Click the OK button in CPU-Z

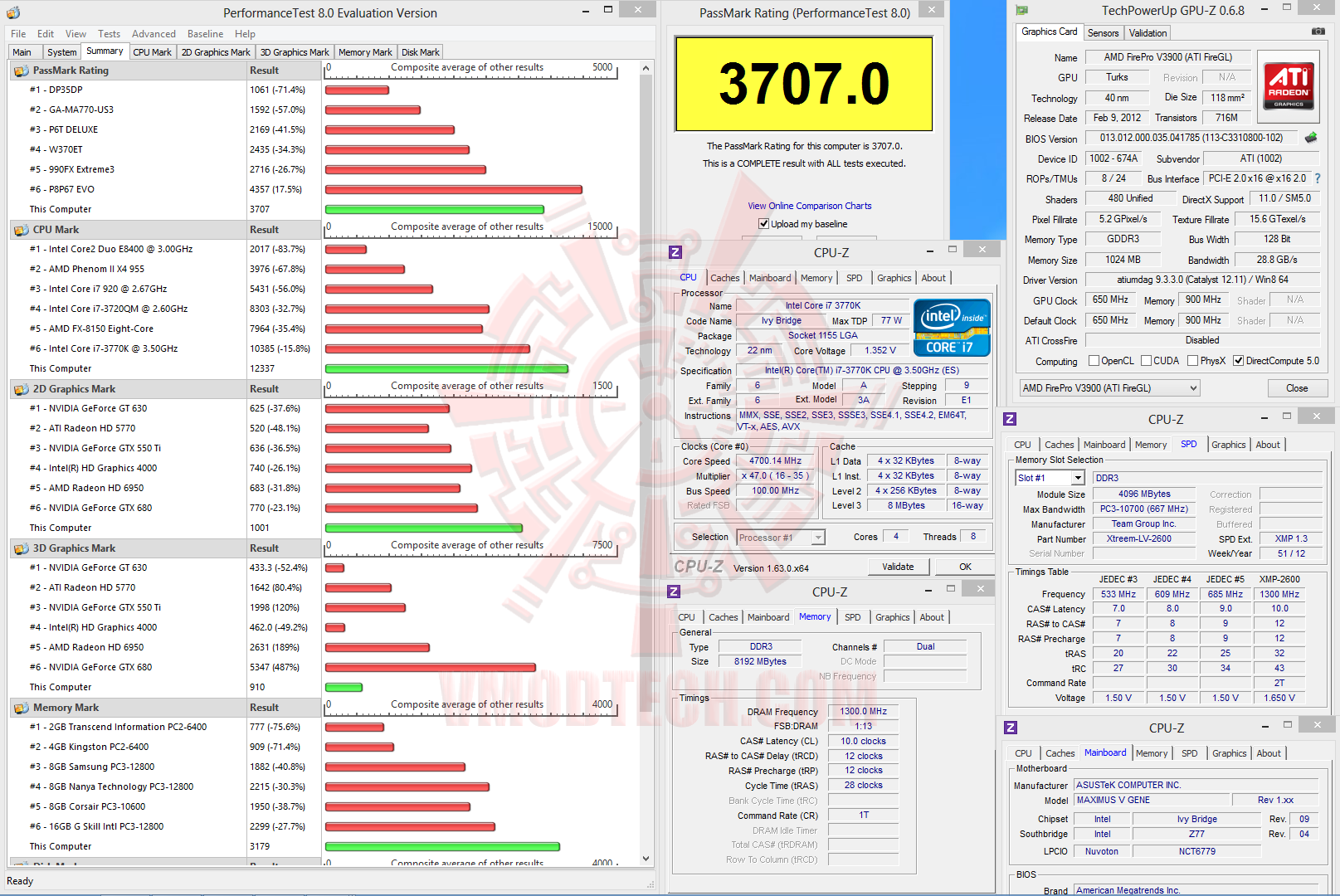[965, 567]
